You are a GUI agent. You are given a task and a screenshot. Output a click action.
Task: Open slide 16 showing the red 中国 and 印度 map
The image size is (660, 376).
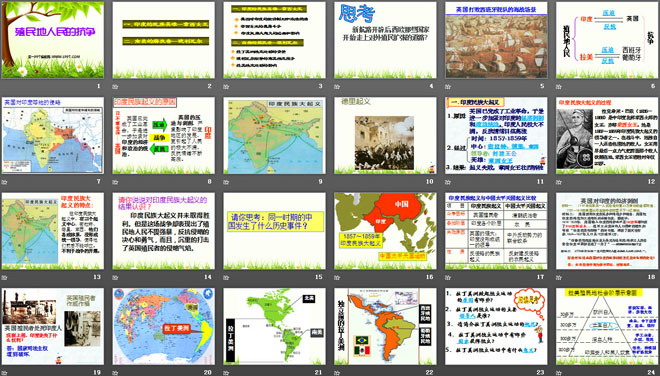click(385, 231)
